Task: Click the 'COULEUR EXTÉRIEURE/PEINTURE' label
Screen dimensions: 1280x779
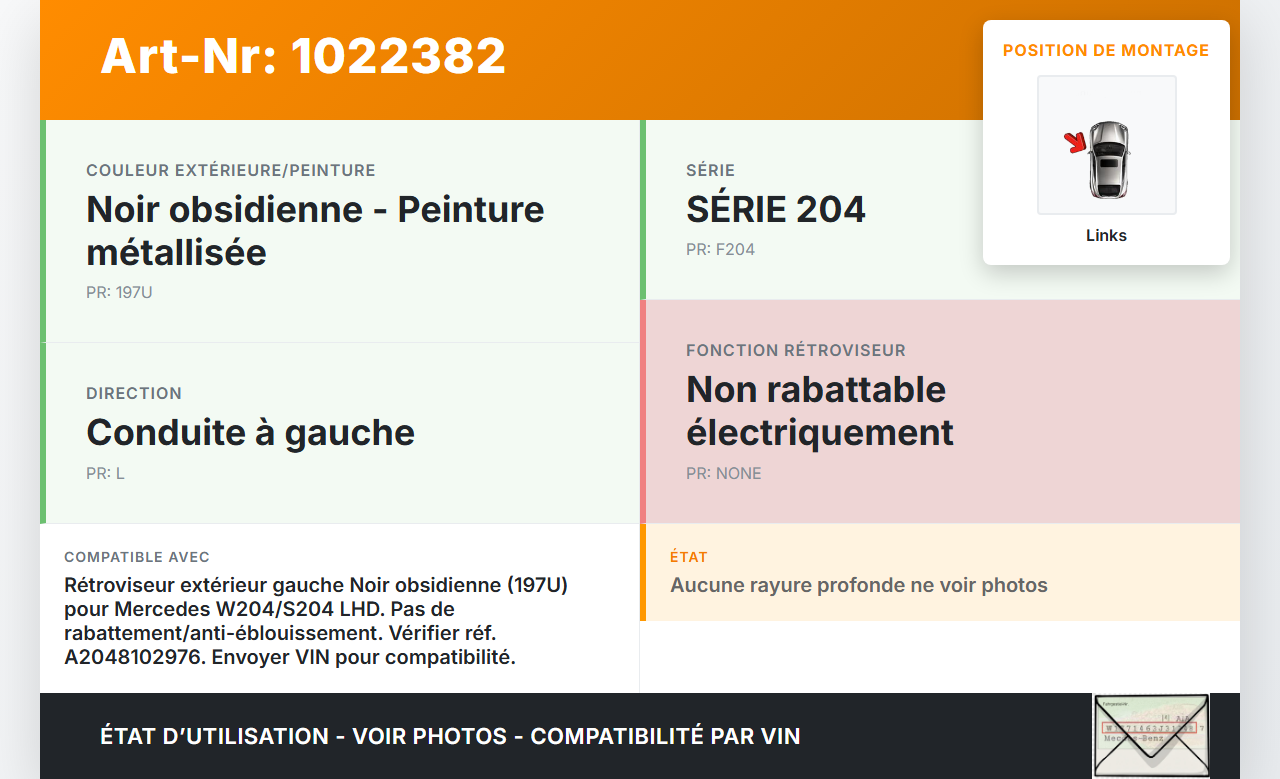Action: pos(230,171)
